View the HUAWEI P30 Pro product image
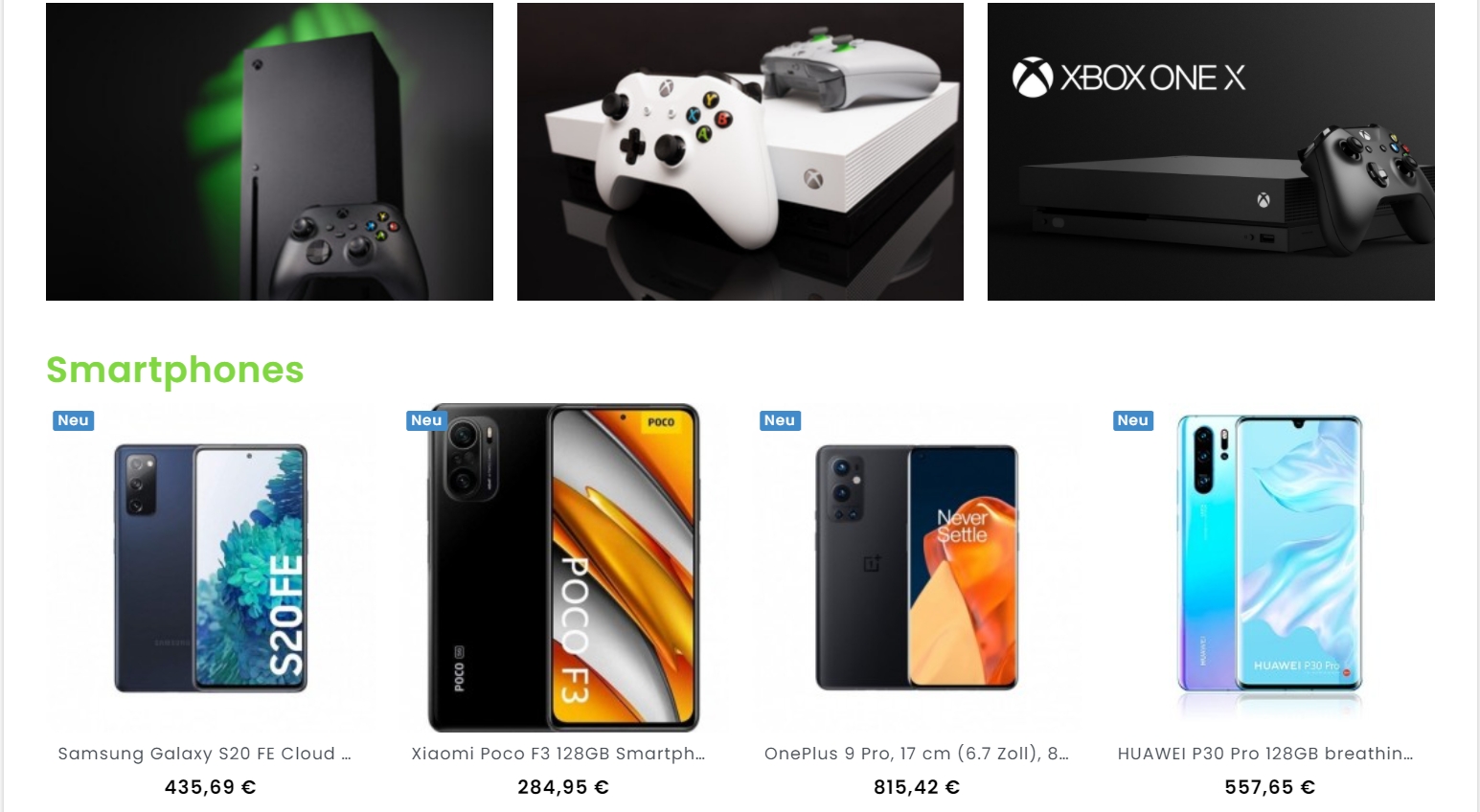 (1269, 568)
